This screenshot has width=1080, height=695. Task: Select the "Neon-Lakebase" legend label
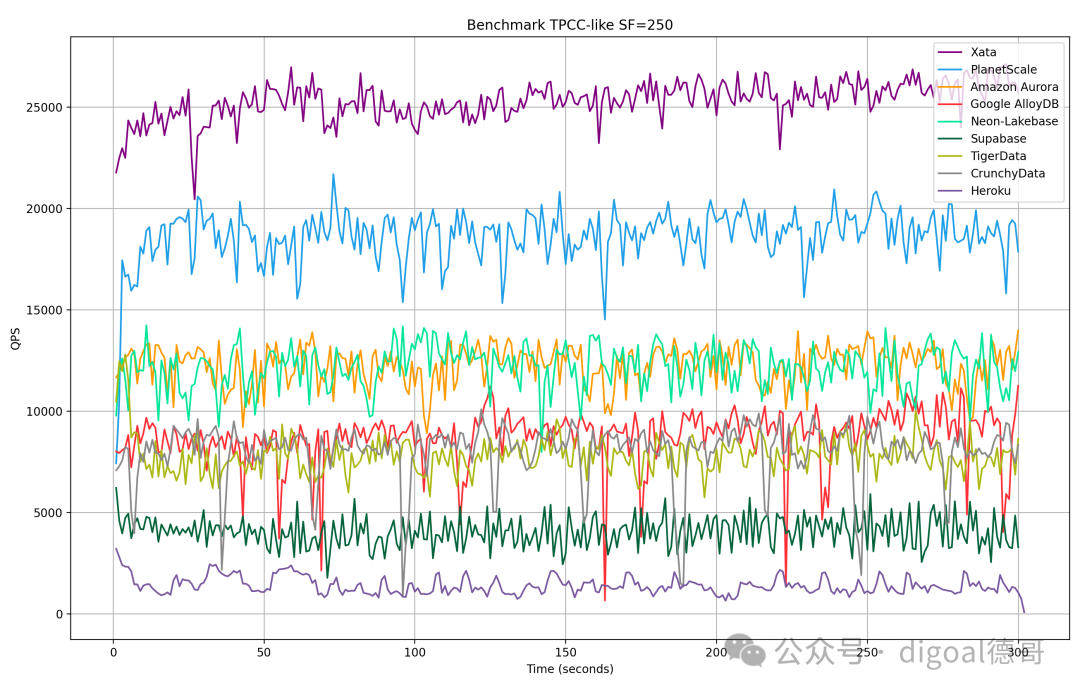pyautogui.click(x=1014, y=121)
